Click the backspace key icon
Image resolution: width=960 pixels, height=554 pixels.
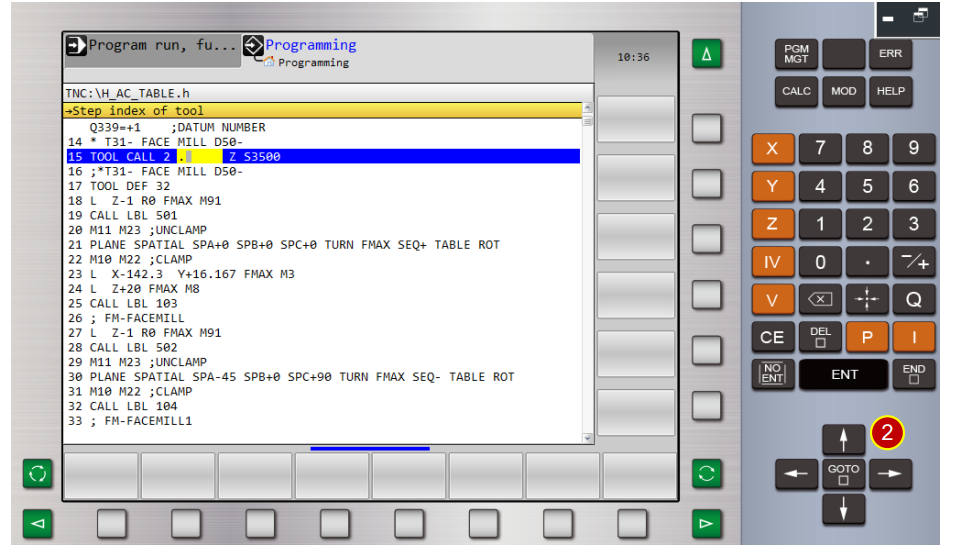pos(820,300)
